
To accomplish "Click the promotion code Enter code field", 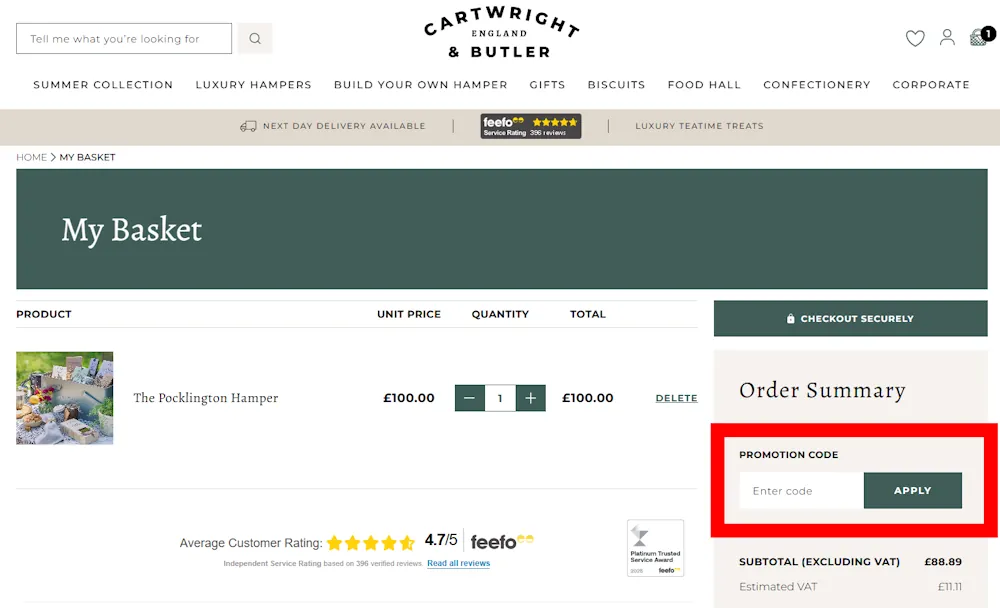I will (x=802, y=491).
